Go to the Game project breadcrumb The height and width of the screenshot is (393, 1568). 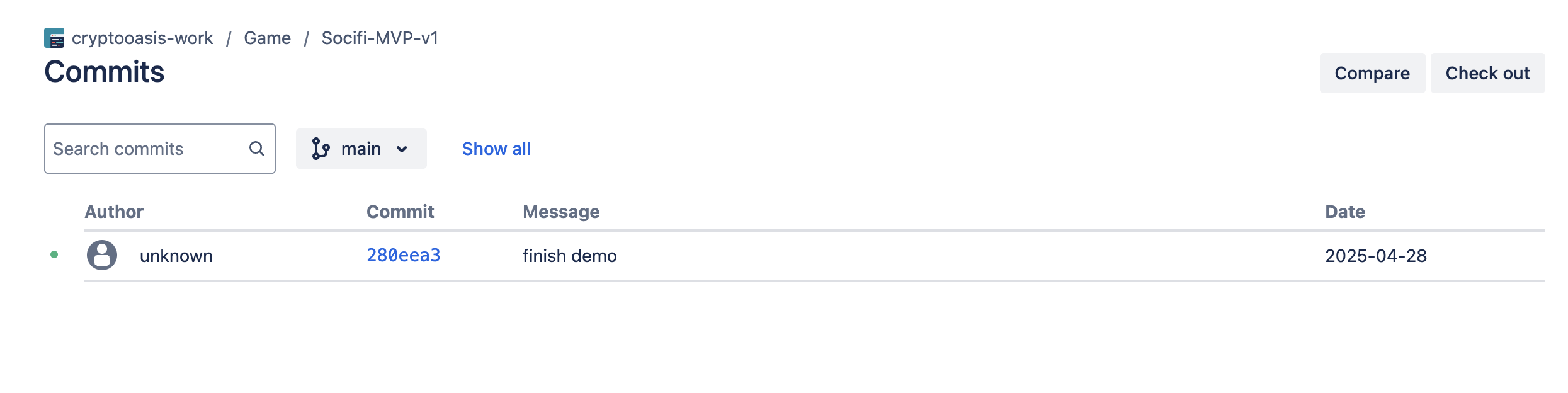tap(267, 38)
